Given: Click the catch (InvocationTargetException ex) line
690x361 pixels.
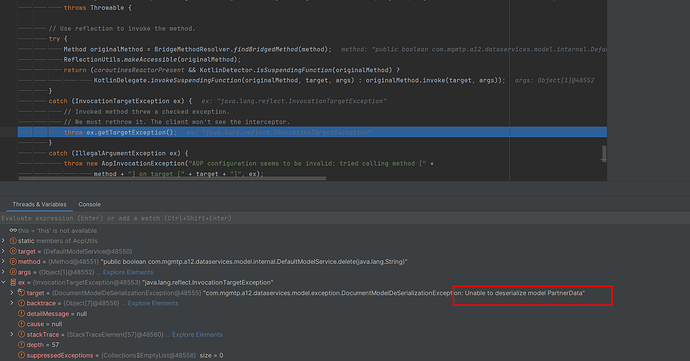Looking at the screenshot, I should pos(120,101).
